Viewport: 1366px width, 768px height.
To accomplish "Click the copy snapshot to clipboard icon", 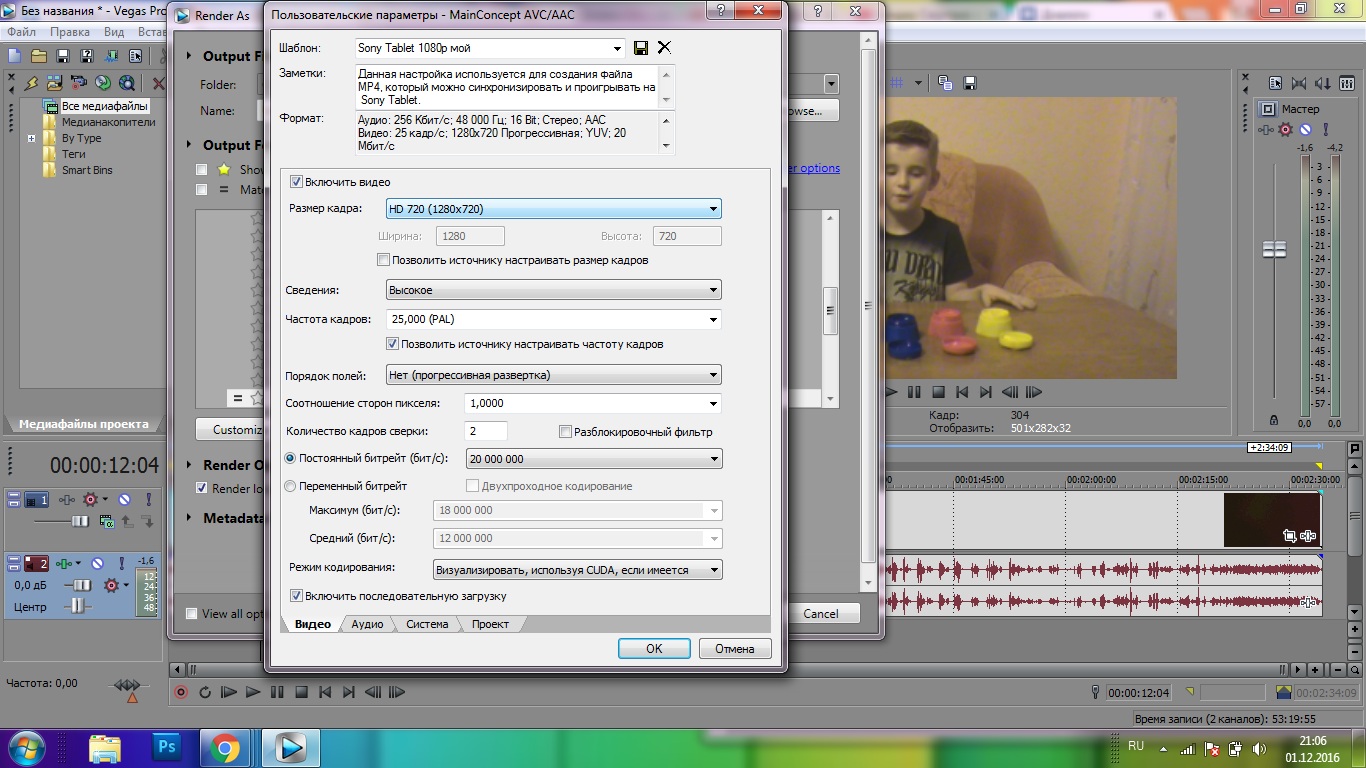I will point(943,83).
